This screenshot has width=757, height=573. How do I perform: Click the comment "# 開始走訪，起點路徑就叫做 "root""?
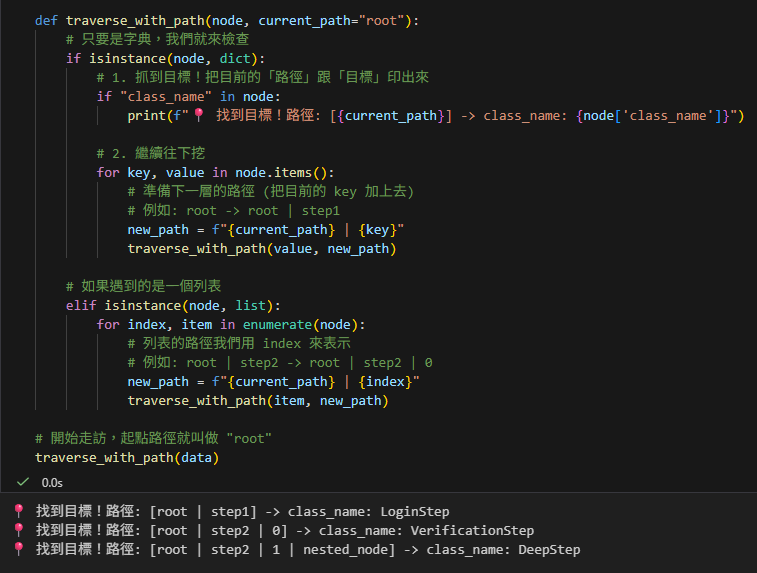154,438
